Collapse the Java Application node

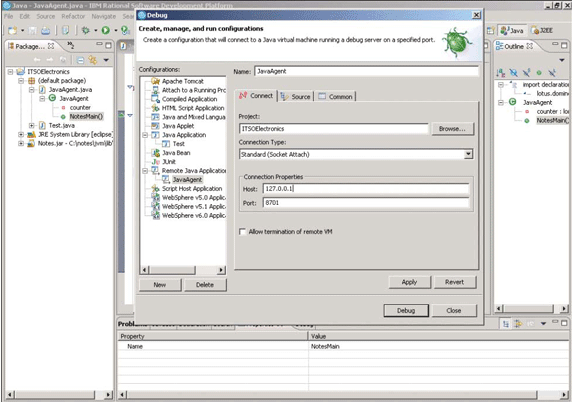tap(145, 135)
